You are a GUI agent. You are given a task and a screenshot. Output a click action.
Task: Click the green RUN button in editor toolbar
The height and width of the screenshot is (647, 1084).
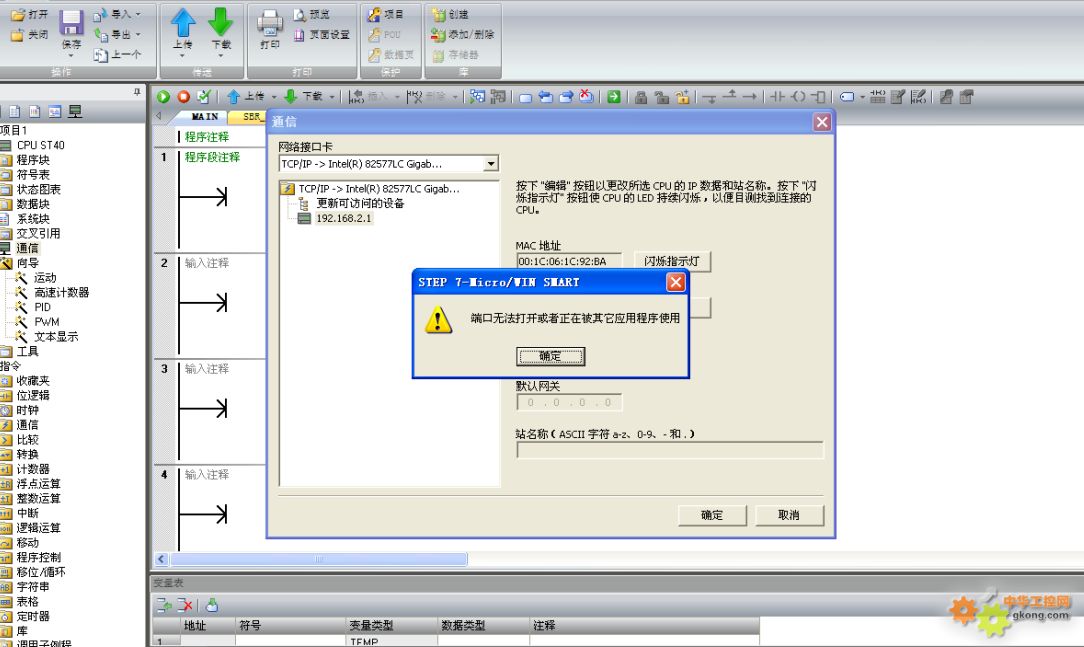(164, 97)
